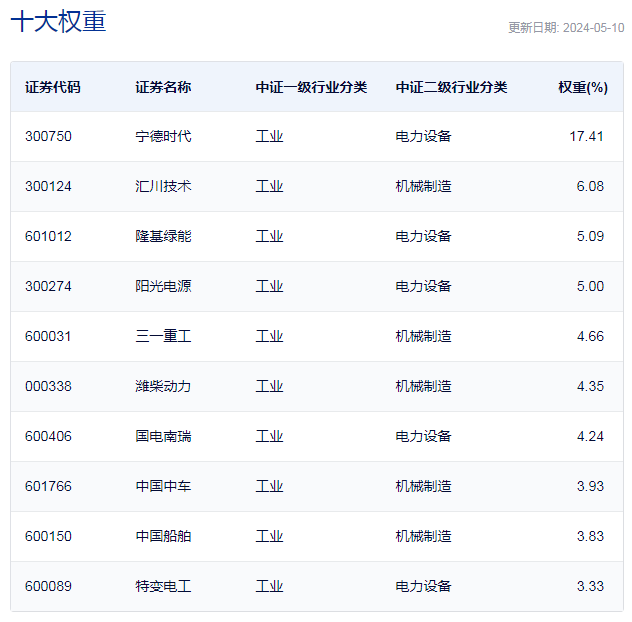Viewport: 632px width, 622px height.
Task: Click 电力设备 in the 国电南瑞 row
Action: point(423,436)
